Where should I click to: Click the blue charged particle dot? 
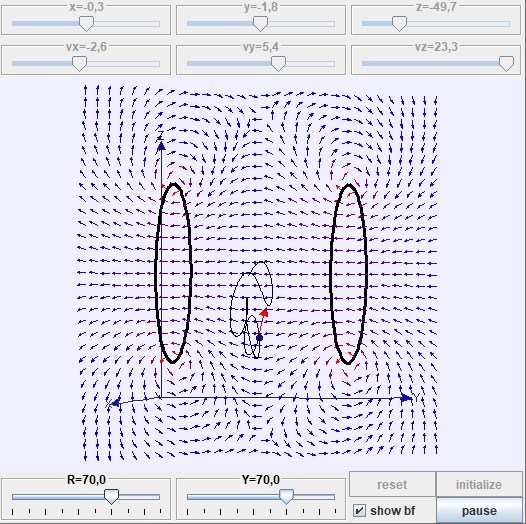tap(259, 337)
